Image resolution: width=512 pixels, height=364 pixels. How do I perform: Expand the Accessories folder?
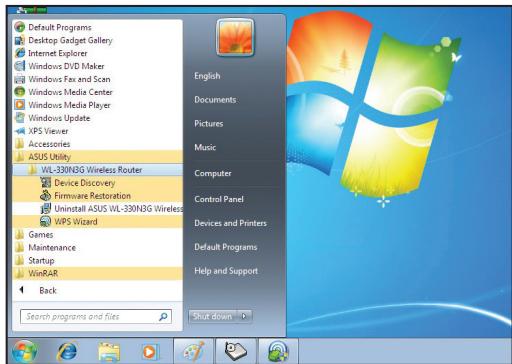[97, 144]
